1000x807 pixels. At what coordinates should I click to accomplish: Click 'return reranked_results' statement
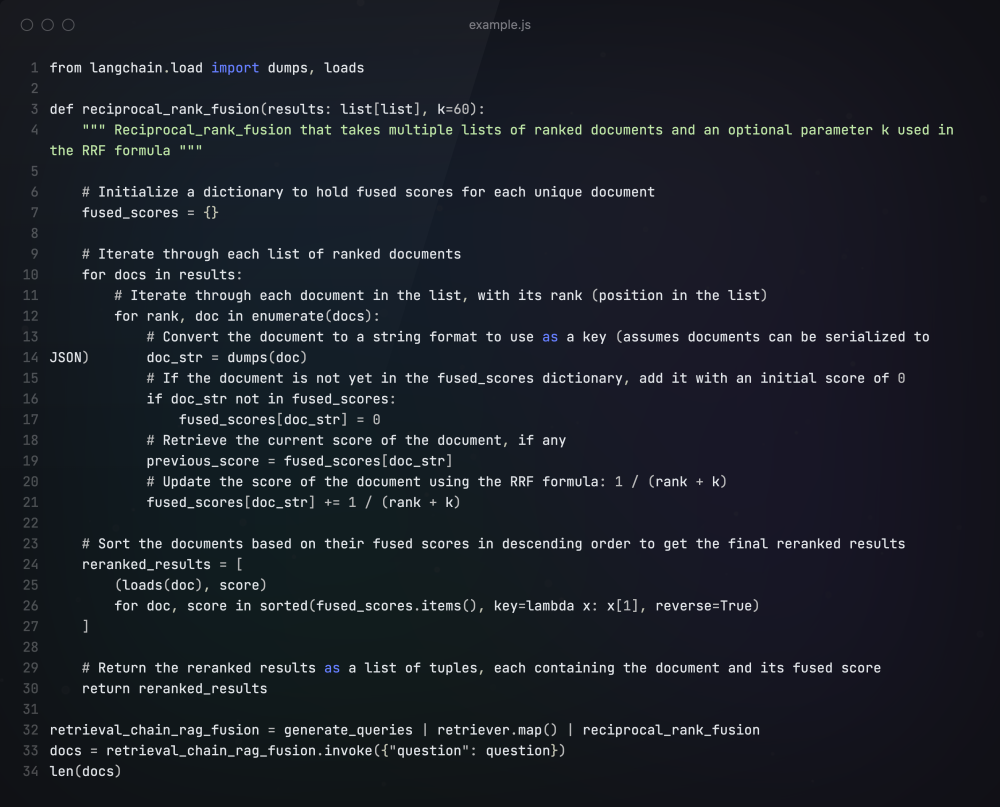[x=174, y=688]
